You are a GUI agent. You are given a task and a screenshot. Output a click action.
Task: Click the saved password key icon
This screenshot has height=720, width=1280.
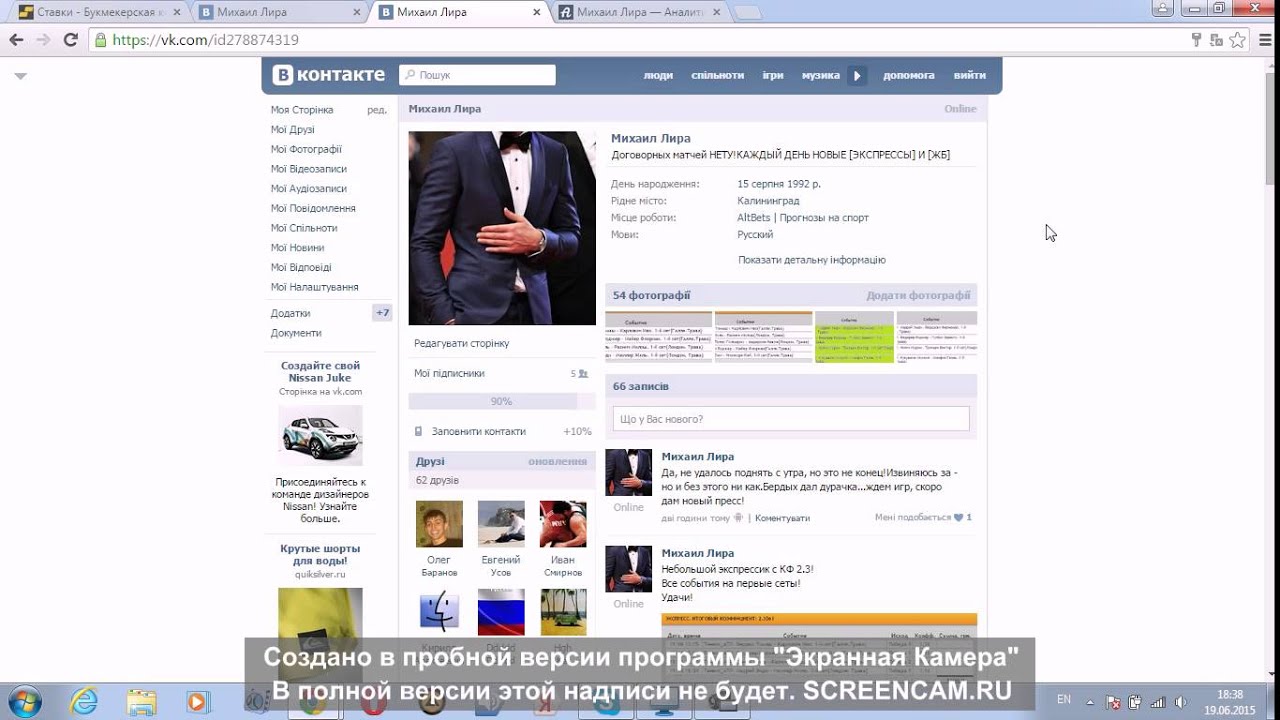pyautogui.click(x=1197, y=40)
